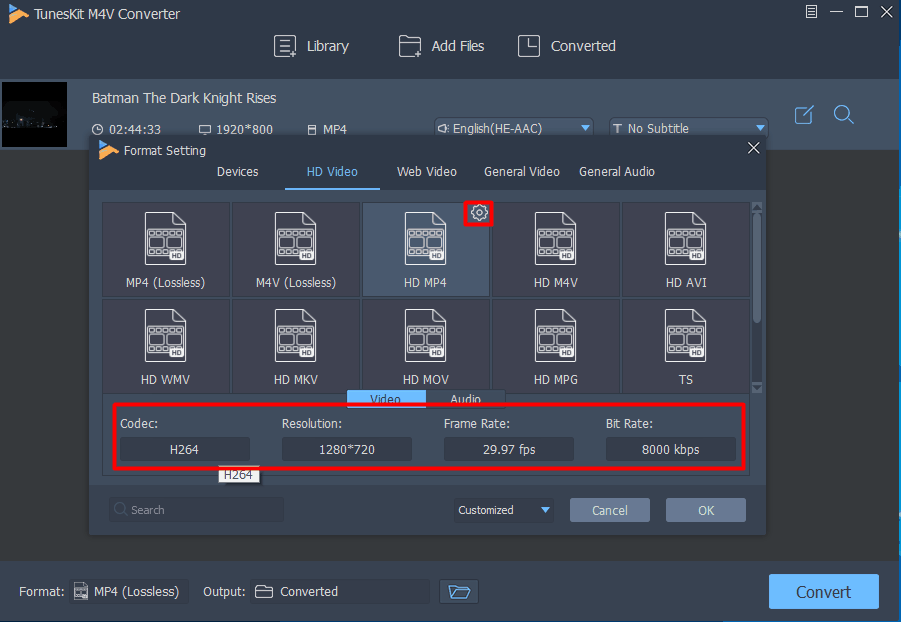Select the MP4 (Lossless) format icon
Viewport: 901px width, 622px height.
coord(165,239)
